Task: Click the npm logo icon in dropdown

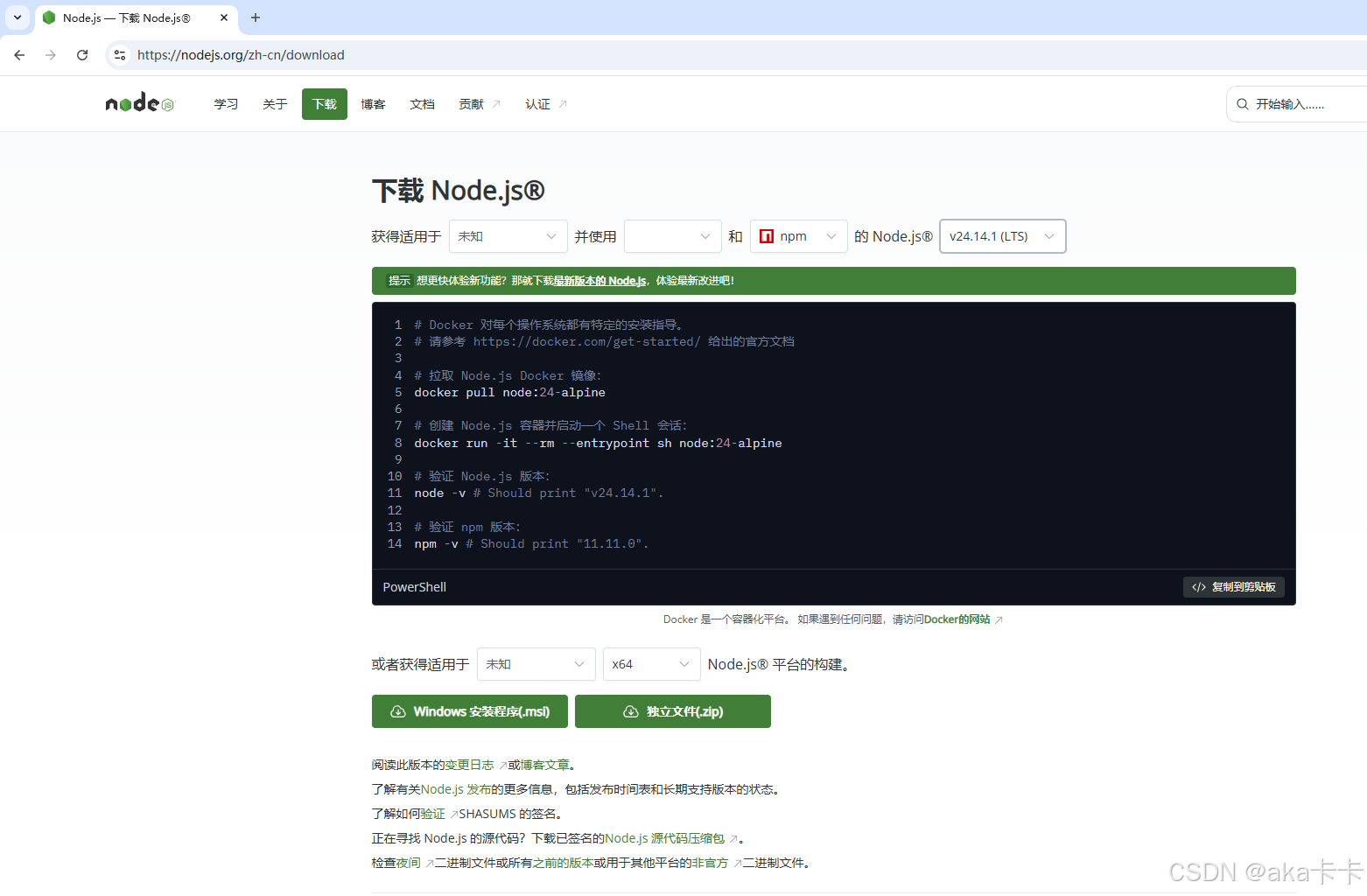Action: click(x=767, y=236)
